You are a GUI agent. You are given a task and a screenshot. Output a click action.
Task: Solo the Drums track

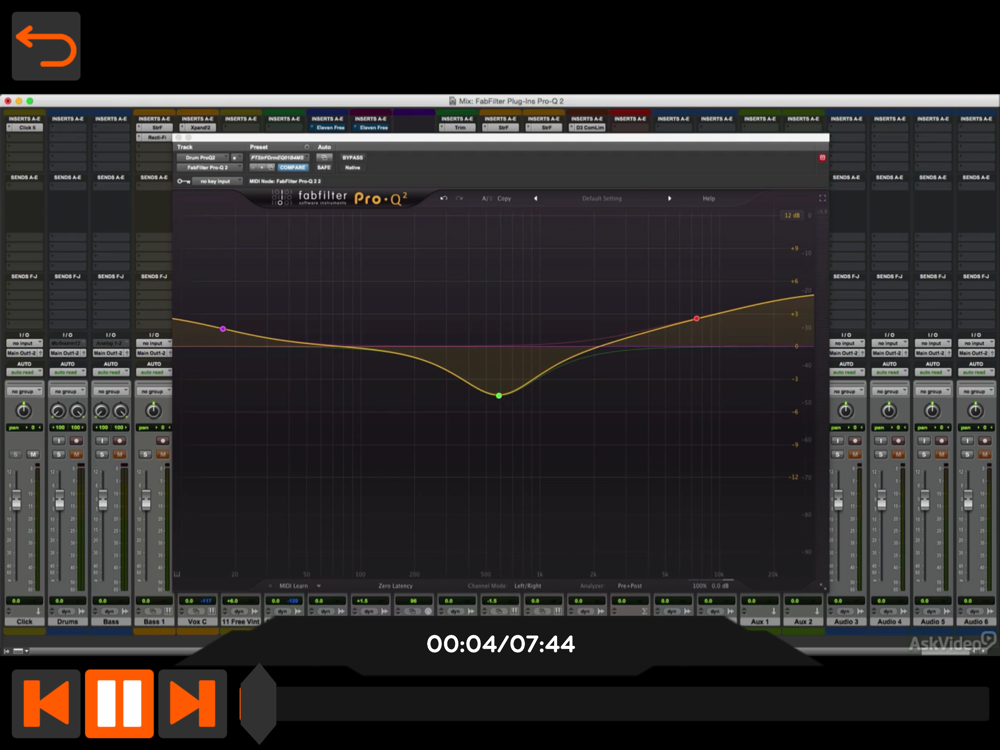59,454
